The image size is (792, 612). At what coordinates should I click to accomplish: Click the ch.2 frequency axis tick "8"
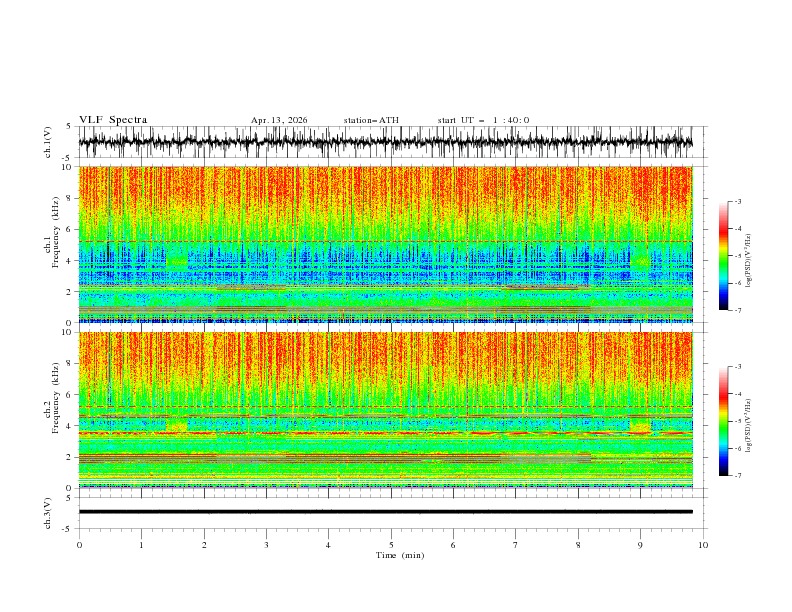tap(71, 364)
